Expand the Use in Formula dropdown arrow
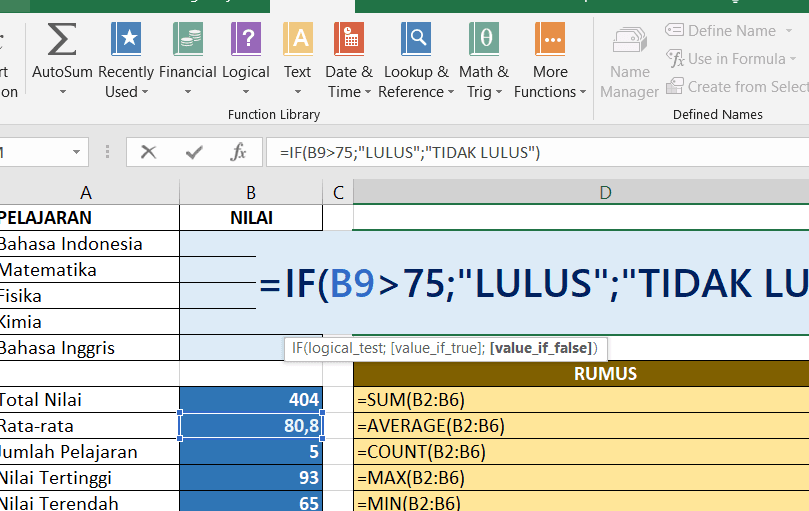Viewport: 809px width, 511px height. [793, 59]
